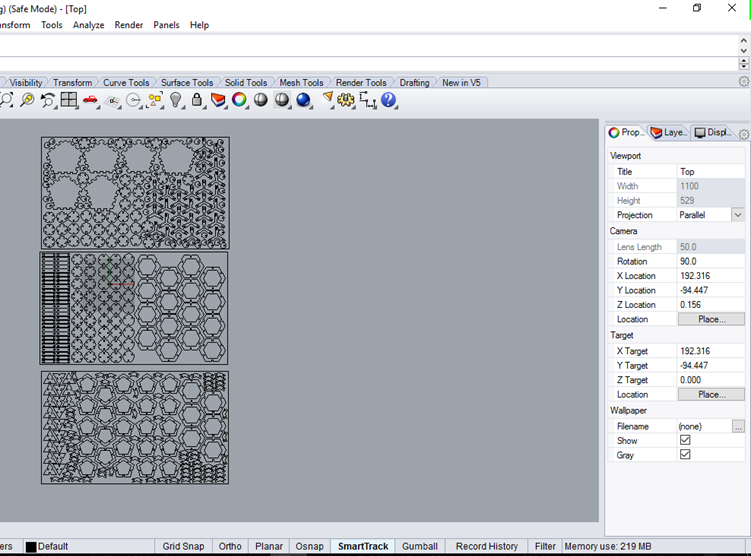Click the red car icon in toolbar
Viewport: 751px width, 556px height.
tap(91, 100)
